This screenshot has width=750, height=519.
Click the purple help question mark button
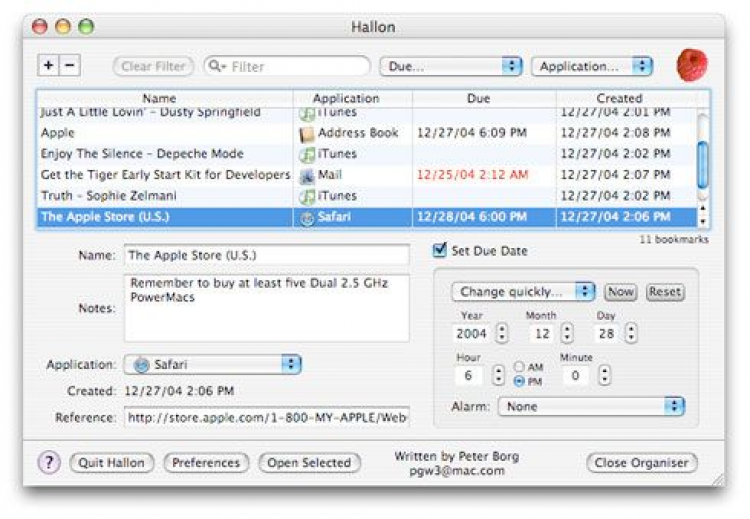(x=49, y=463)
